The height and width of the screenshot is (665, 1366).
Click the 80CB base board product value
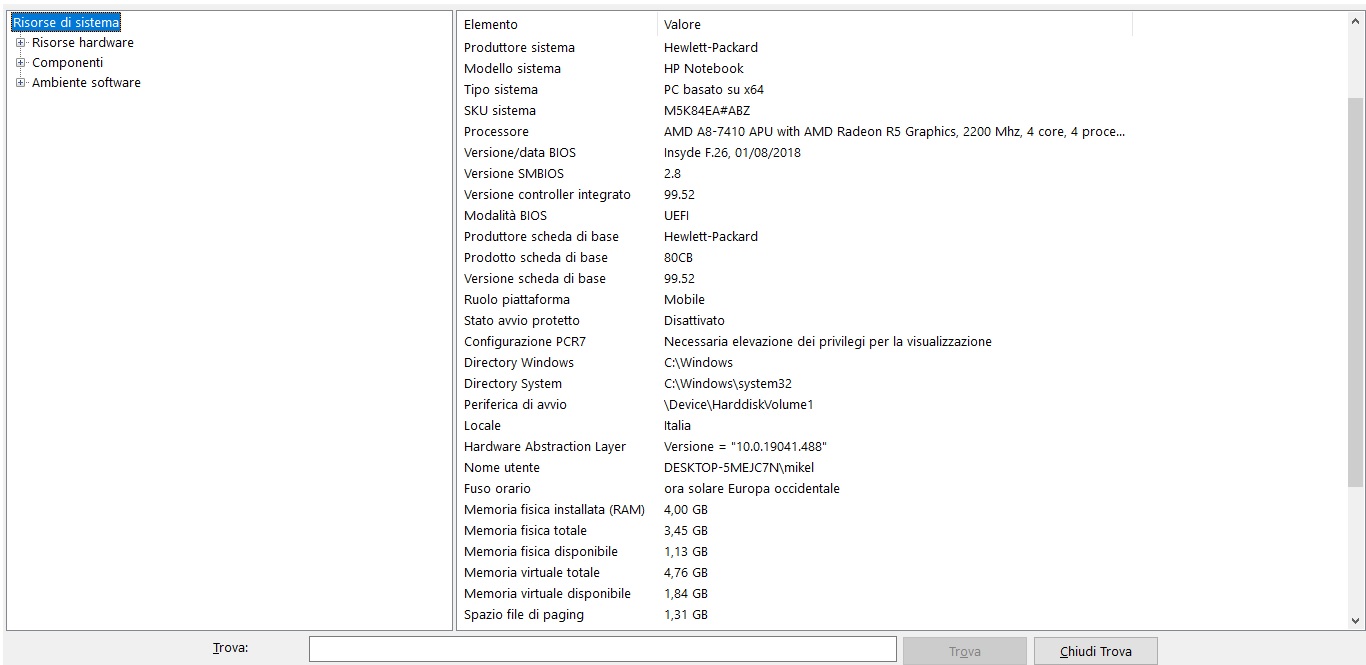click(678, 257)
